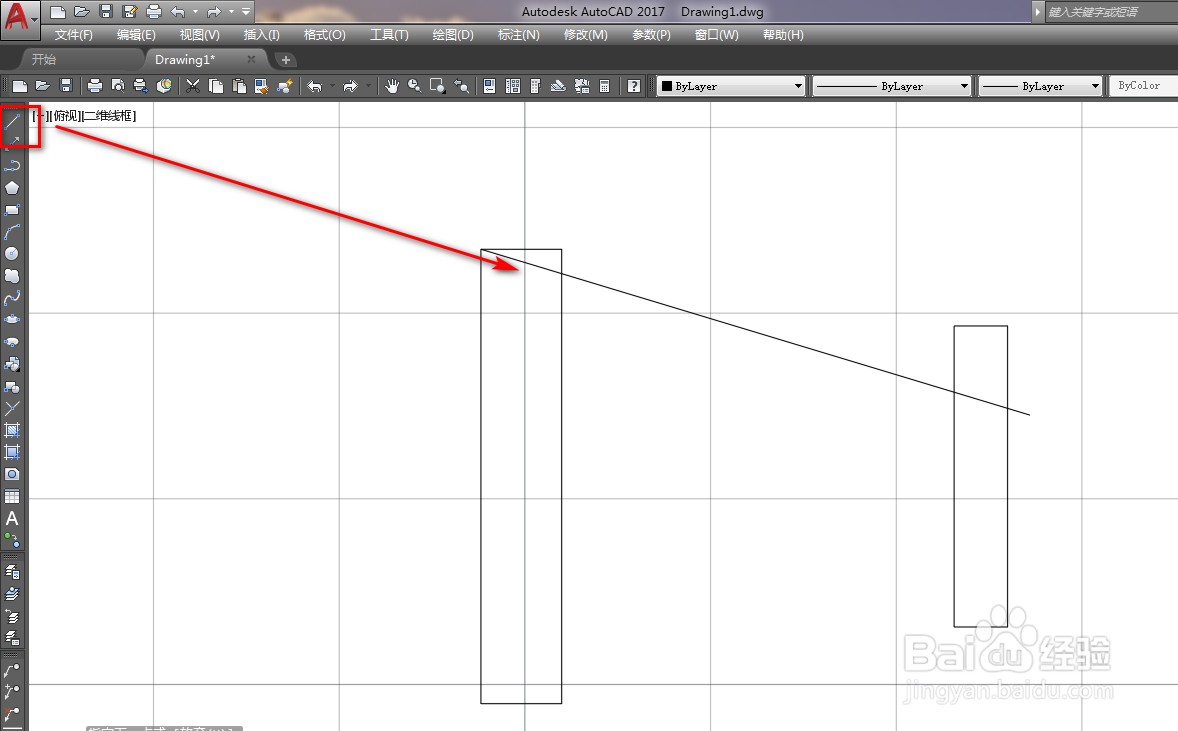Click the Copy icon in standard toolbar
1178x731 pixels.
216,86
